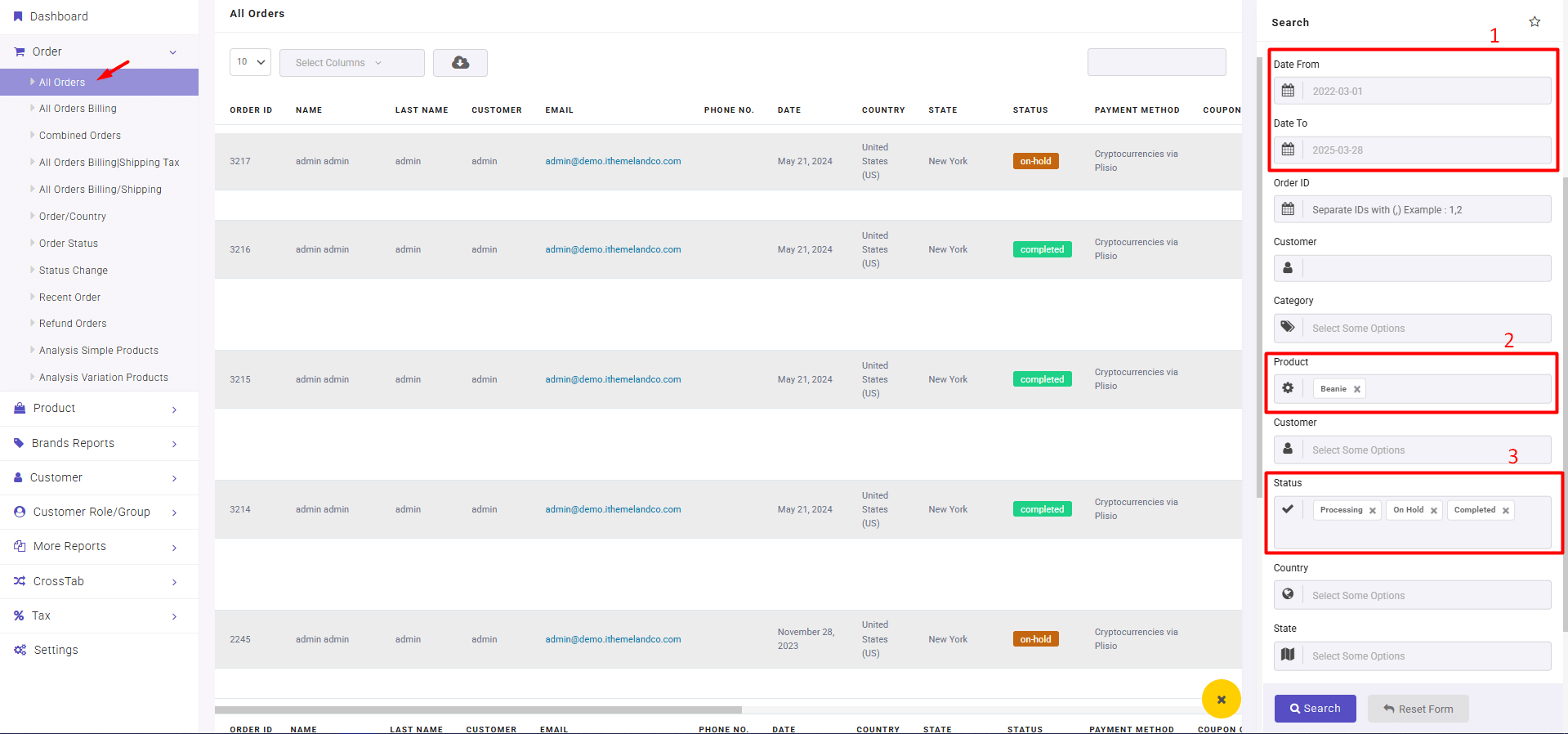Remove the On Hold status tag
The image size is (1568, 734).
(x=1433, y=510)
